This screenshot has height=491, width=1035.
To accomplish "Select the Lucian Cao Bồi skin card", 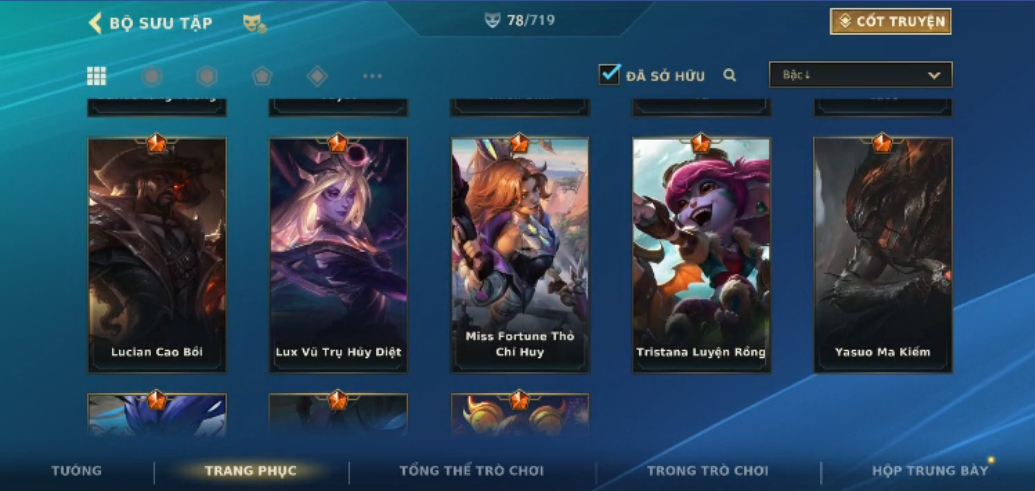I will [157, 255].
